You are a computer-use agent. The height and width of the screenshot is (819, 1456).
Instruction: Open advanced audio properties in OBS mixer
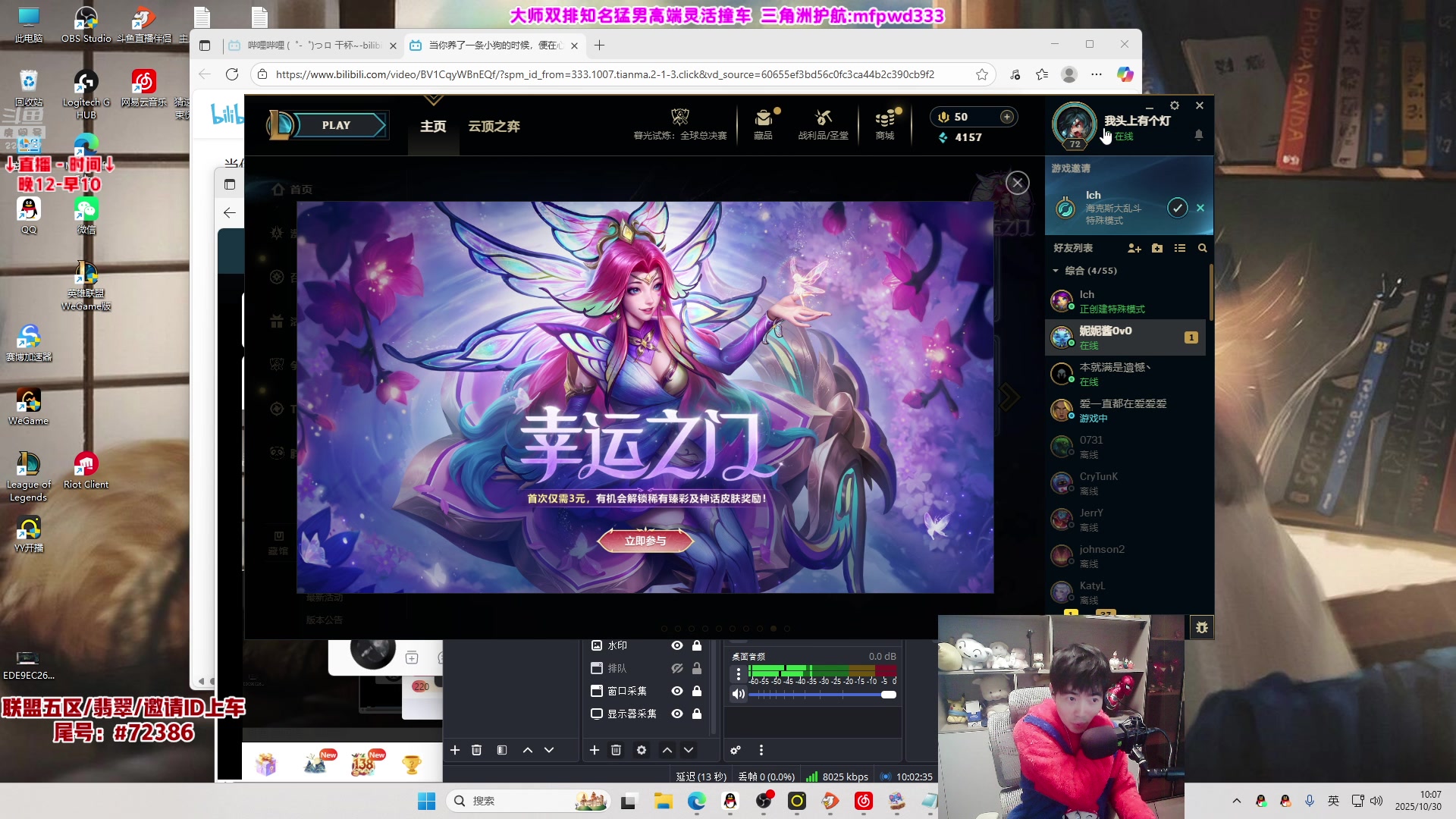(x=736, y=750)
